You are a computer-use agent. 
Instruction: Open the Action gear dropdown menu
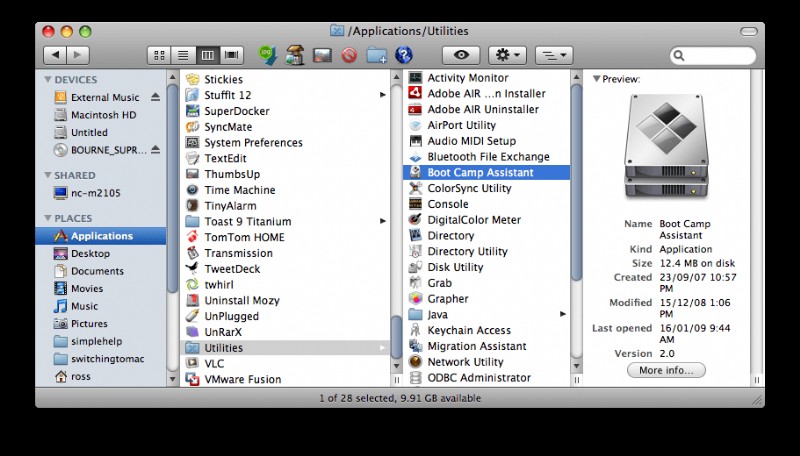click(x=507, y=55)
